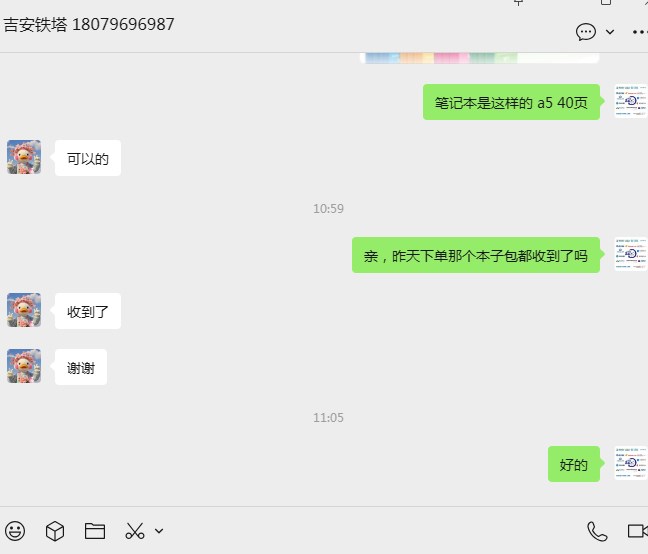The width and height of the screenshot is (648, 554).
Task: Click my avatar next to 好的 message
Action: pyautogui.click(x=631, y=463)
